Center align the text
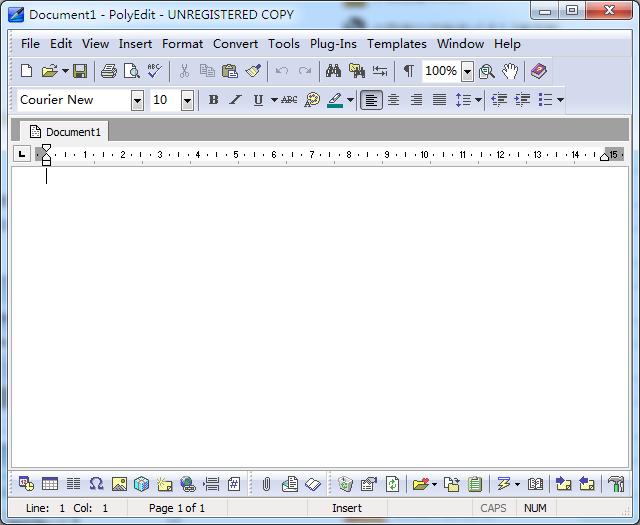Screen dimensions: 640x525 coord(393,100)
